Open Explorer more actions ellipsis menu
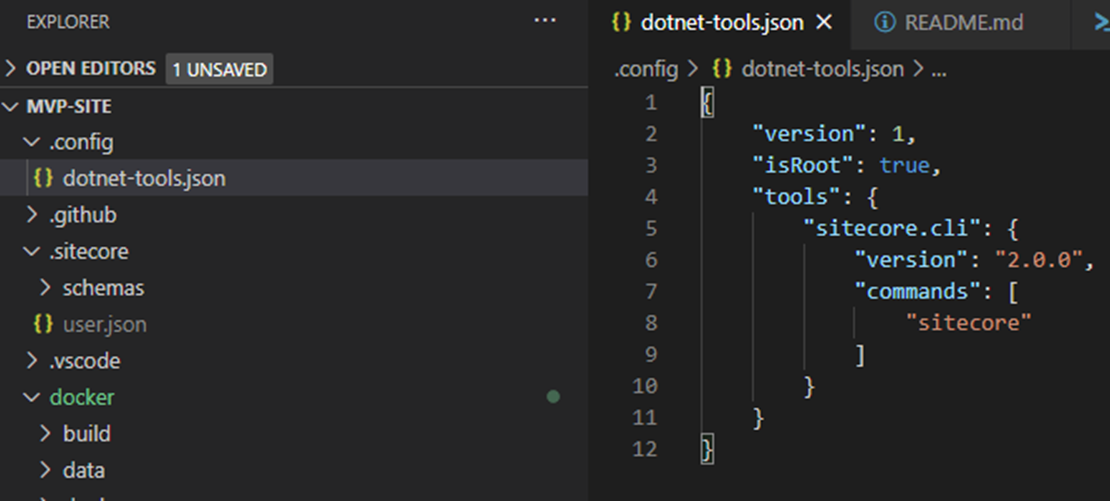1110x501 pixels. (544, 21)
